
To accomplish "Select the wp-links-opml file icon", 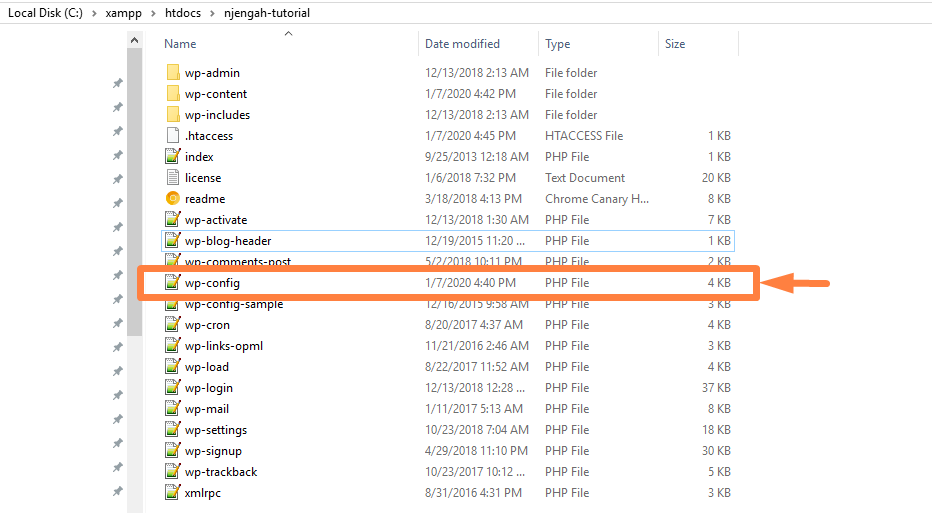I will click(x=173, y=345).
